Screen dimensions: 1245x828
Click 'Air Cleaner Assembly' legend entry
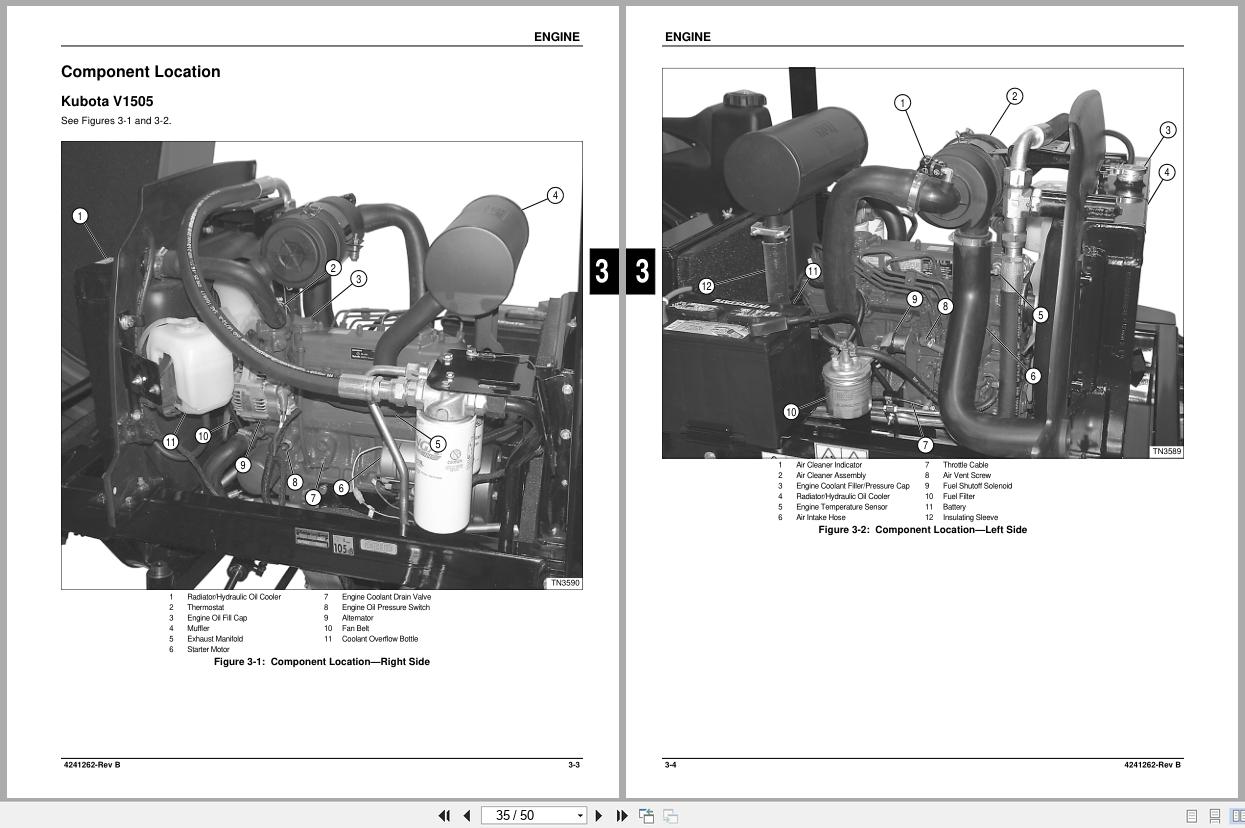pos(831,476)
